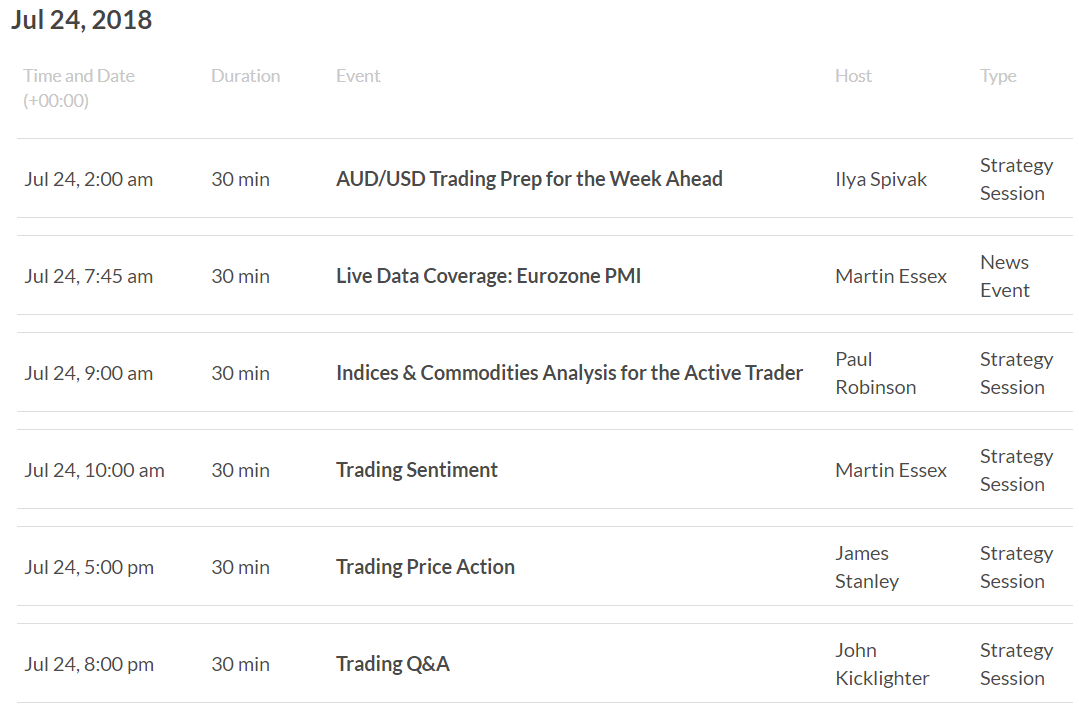Click the Jul 24, 8:00 pm time cell

89,664
